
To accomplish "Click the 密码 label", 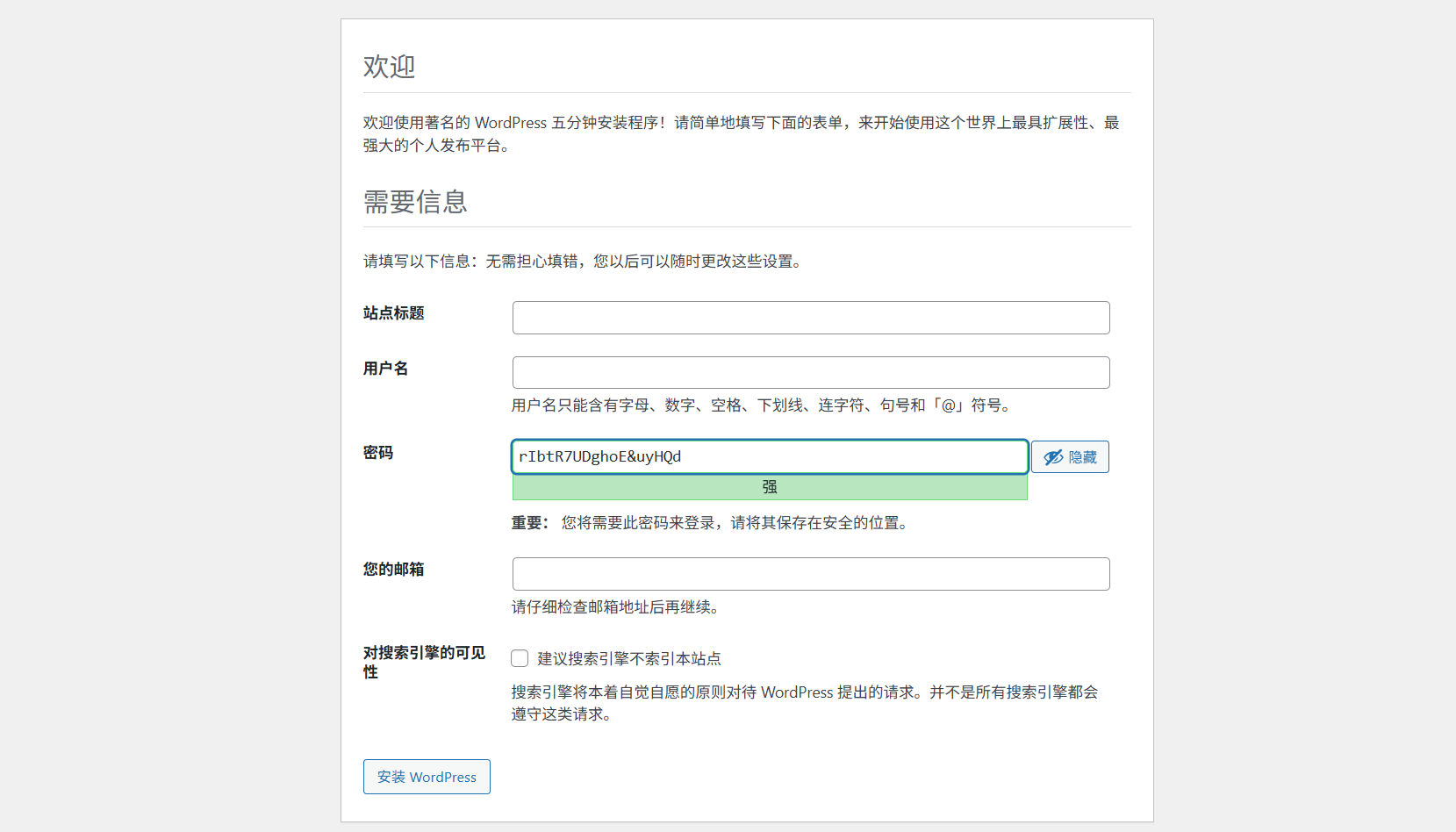I will point(378,453).
